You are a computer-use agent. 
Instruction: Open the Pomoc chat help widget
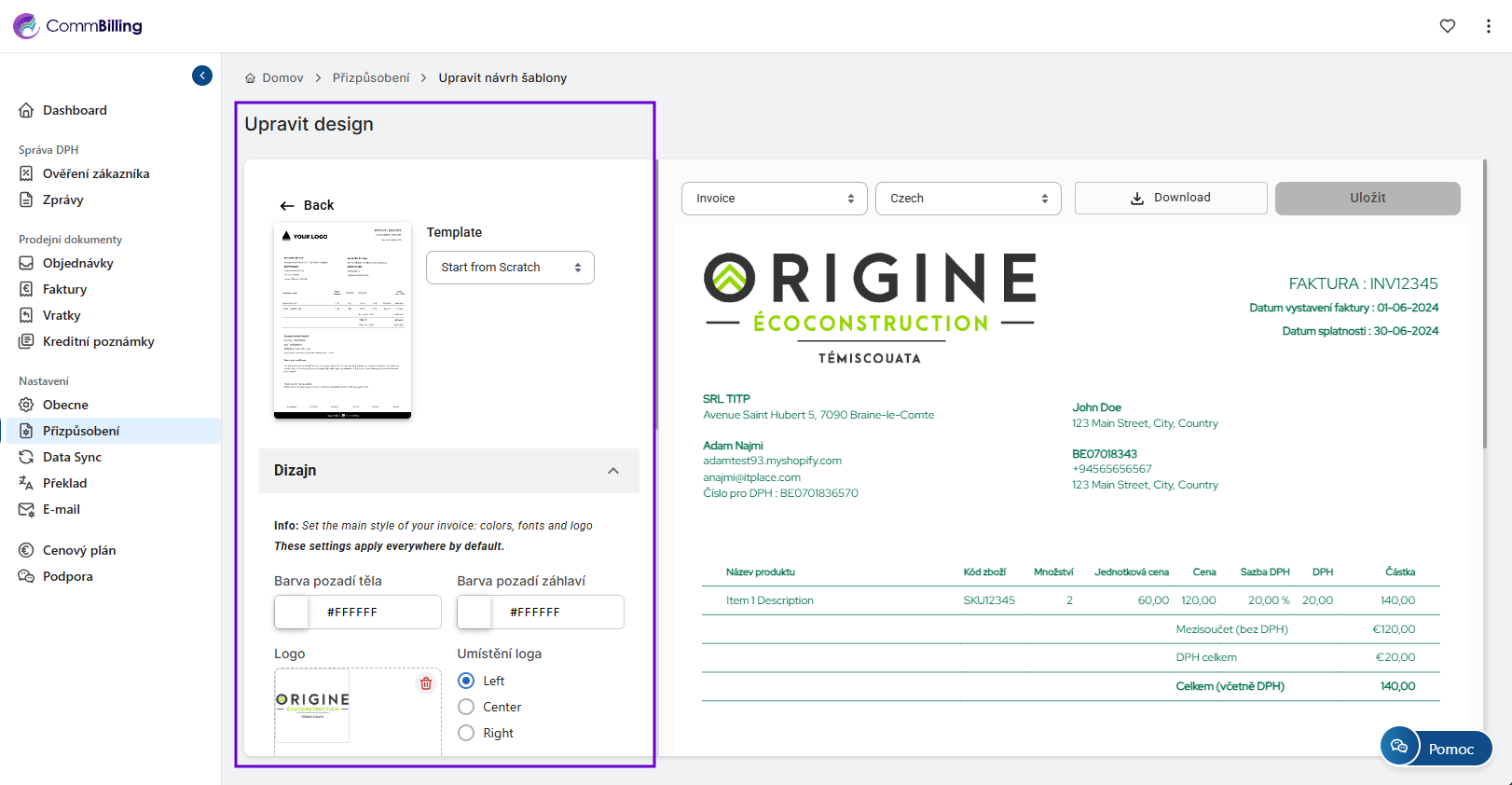coord(1436,748)
